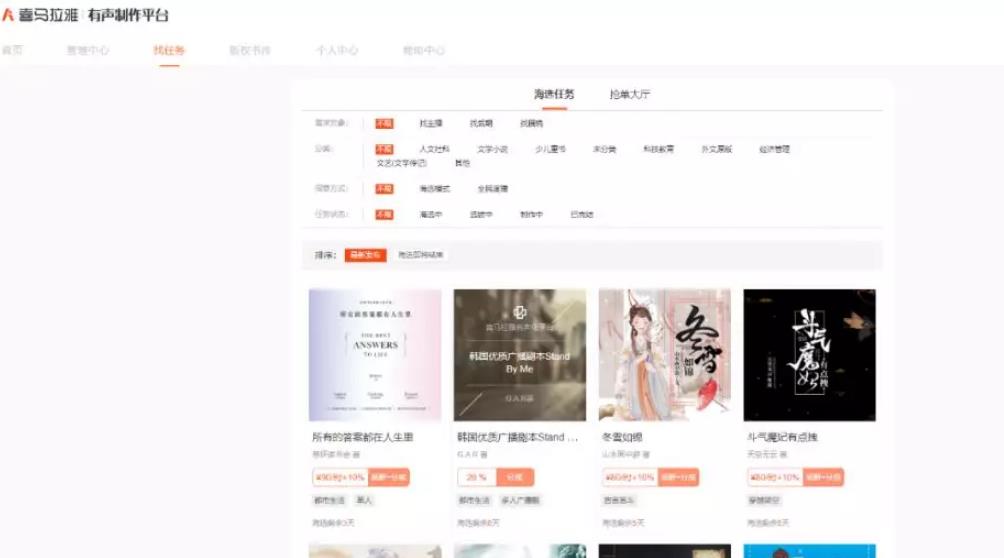Click the Ximalaya logo icon

(8, 15)
